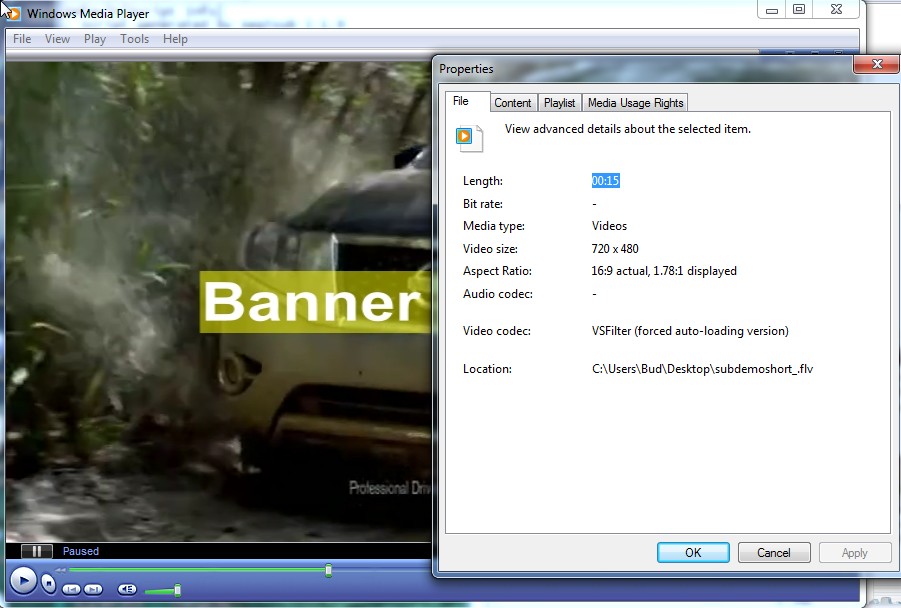Click the Next track button
Viewport: 901px width, 608px height.
93,589
